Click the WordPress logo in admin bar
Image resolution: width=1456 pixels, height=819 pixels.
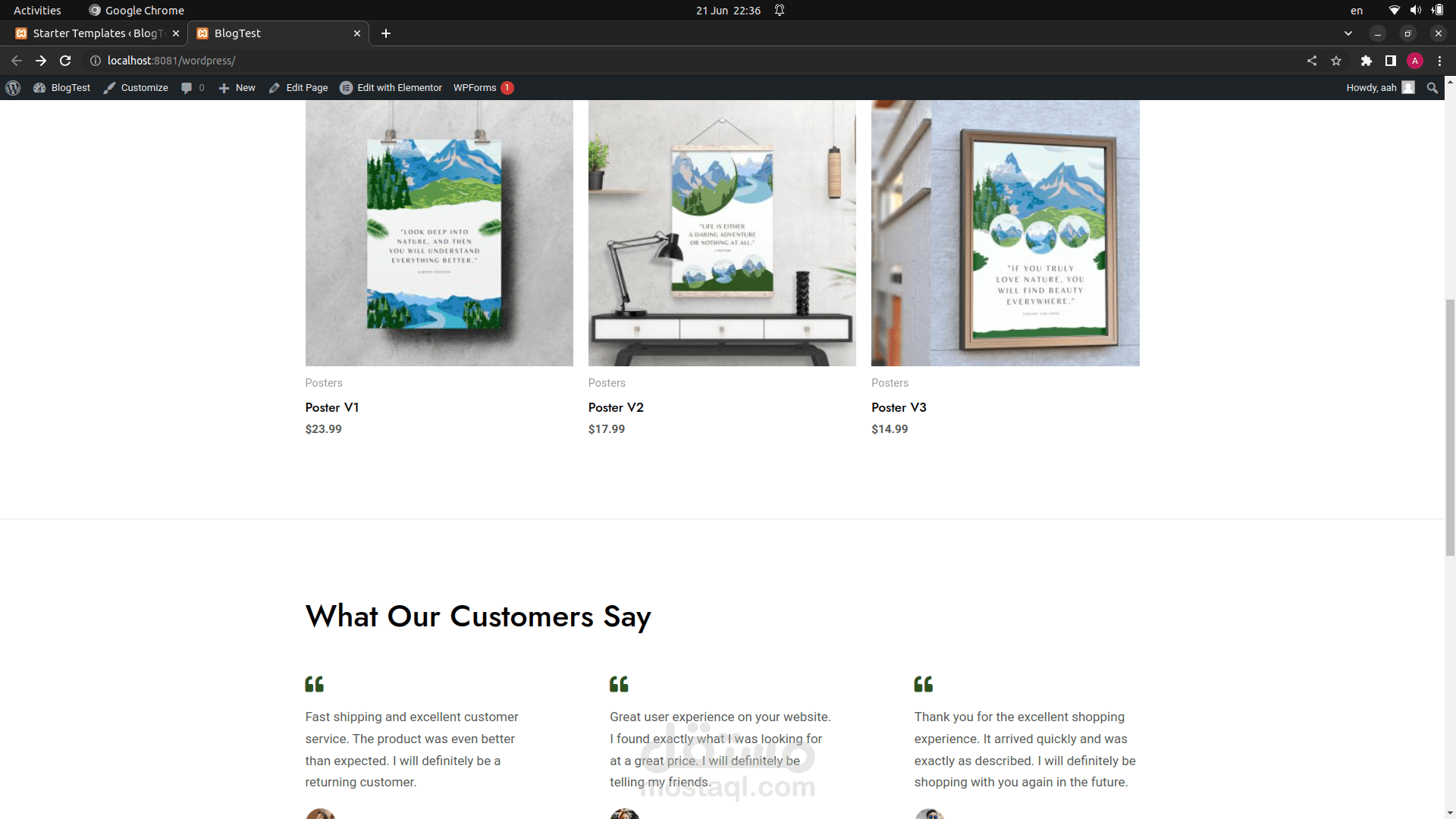[x=13, y=88]
